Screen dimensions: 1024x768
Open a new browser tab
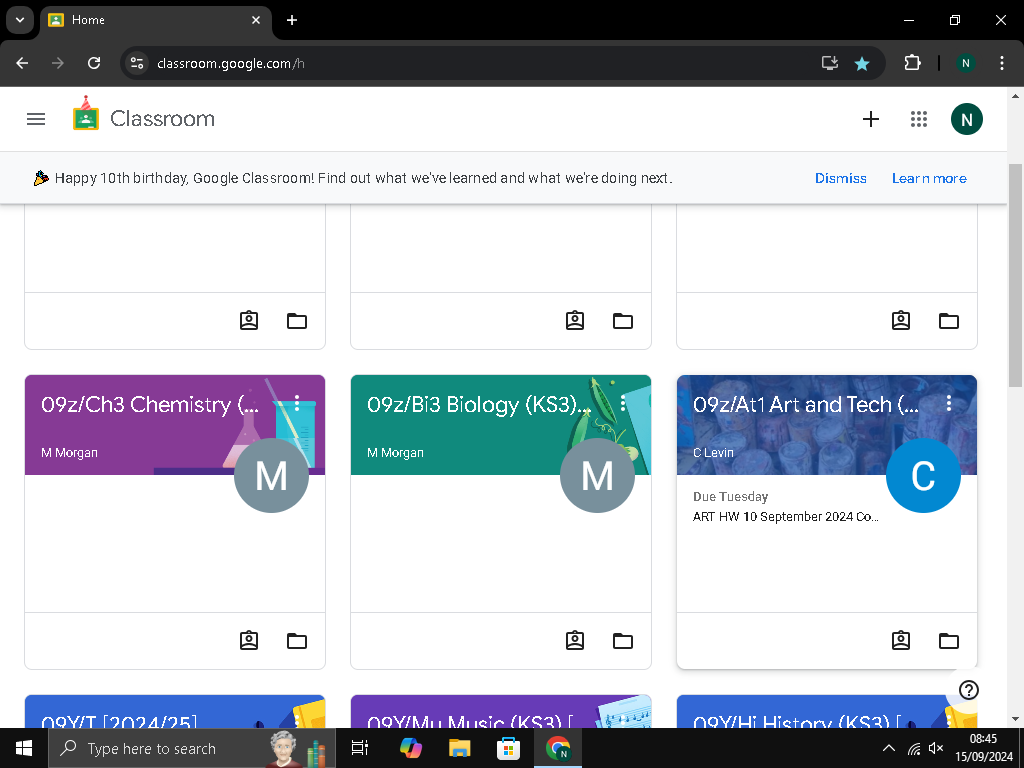click(292, 20)
